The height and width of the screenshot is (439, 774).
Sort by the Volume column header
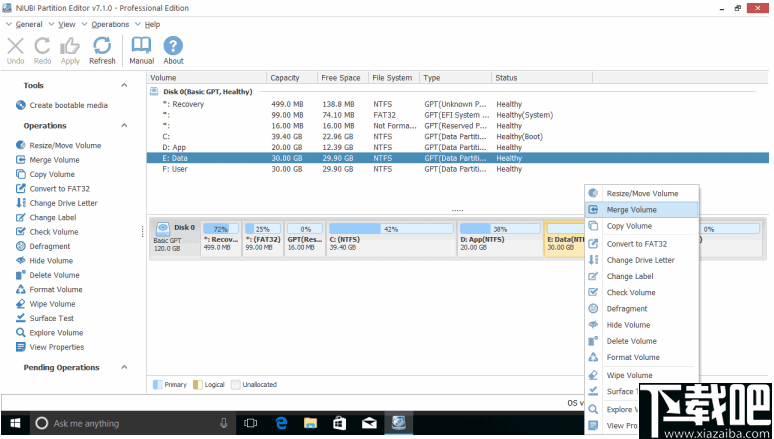[206, 78]
